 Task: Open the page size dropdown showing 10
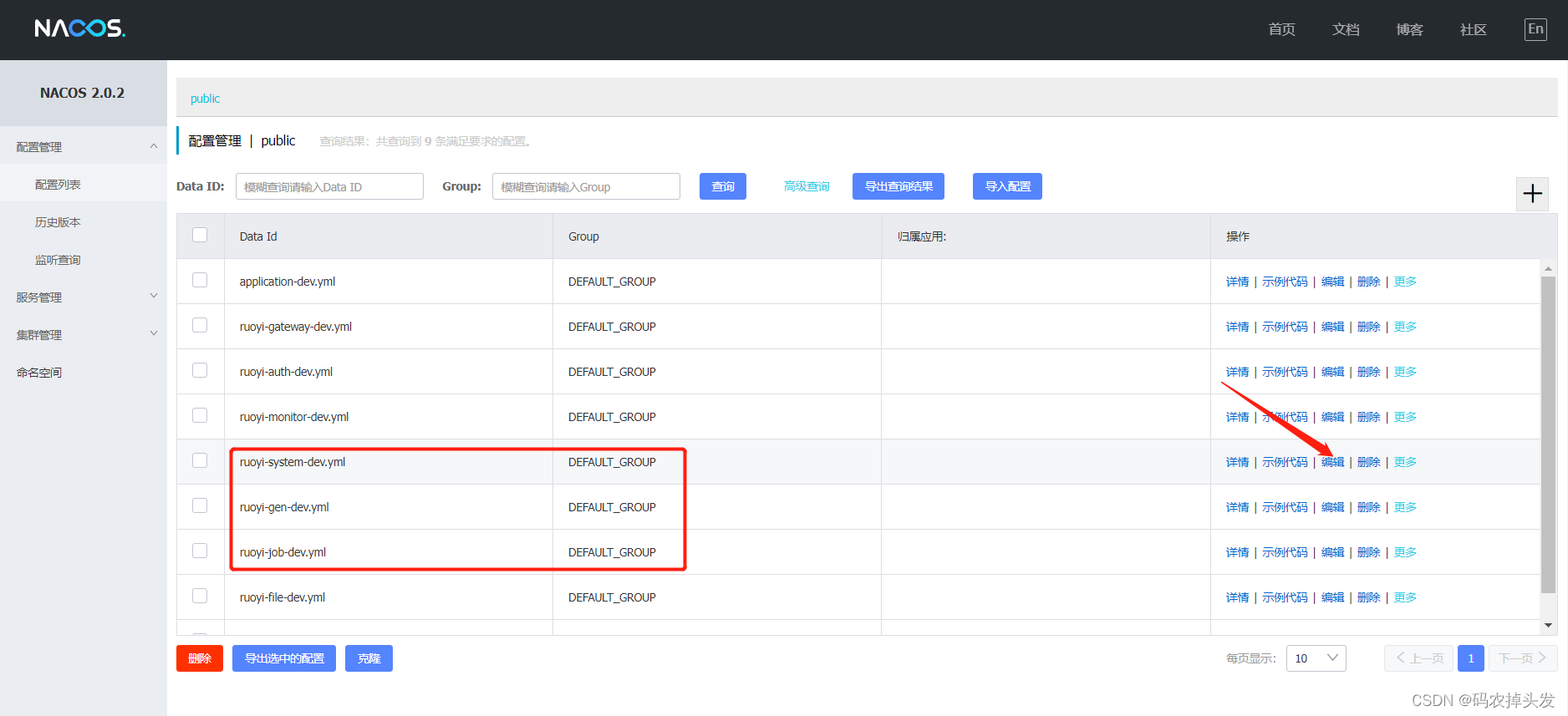click(x=1316, y=658)
